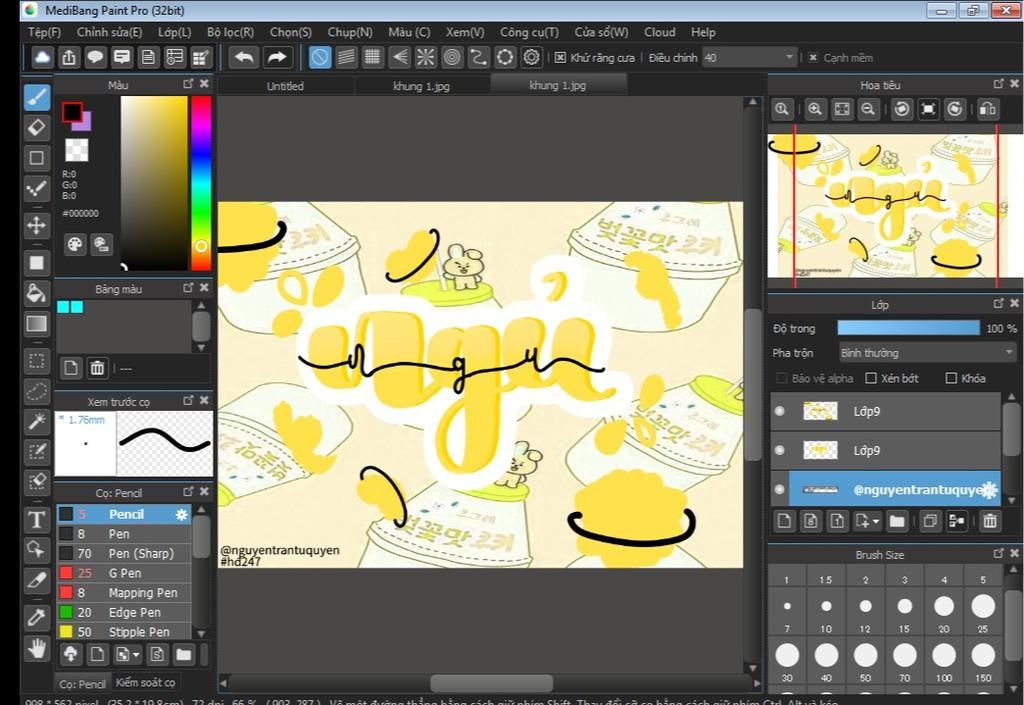This screenshot has width=1024, height=705.
Task: Select the G Pen brush
Action: [124, 573]
